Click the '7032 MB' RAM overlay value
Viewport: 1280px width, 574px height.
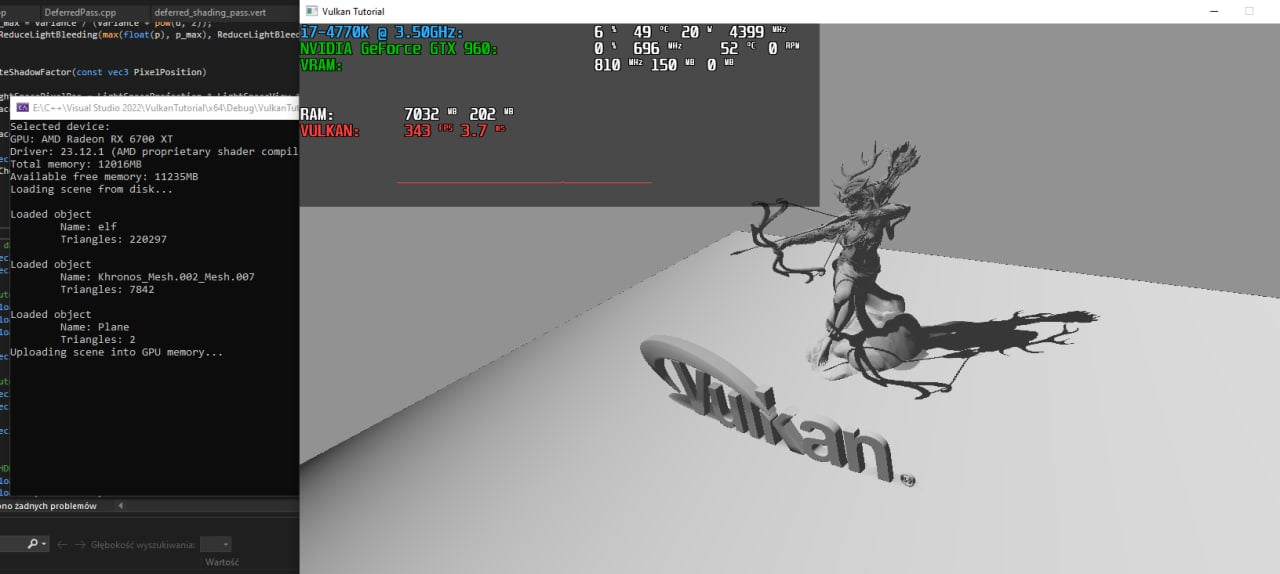pos(431,114)
